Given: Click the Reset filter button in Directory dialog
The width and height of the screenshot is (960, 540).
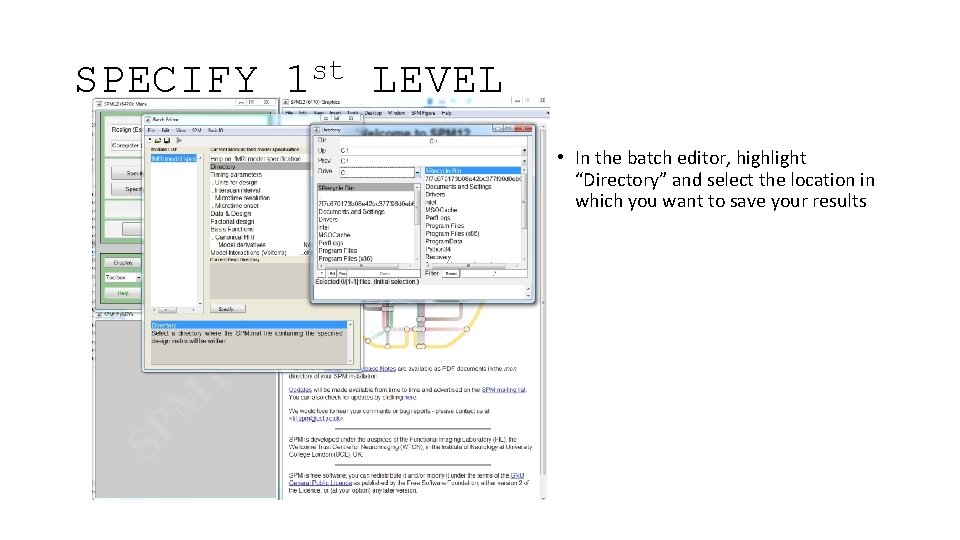Looking at the screenshot, I should click(451, 274).
